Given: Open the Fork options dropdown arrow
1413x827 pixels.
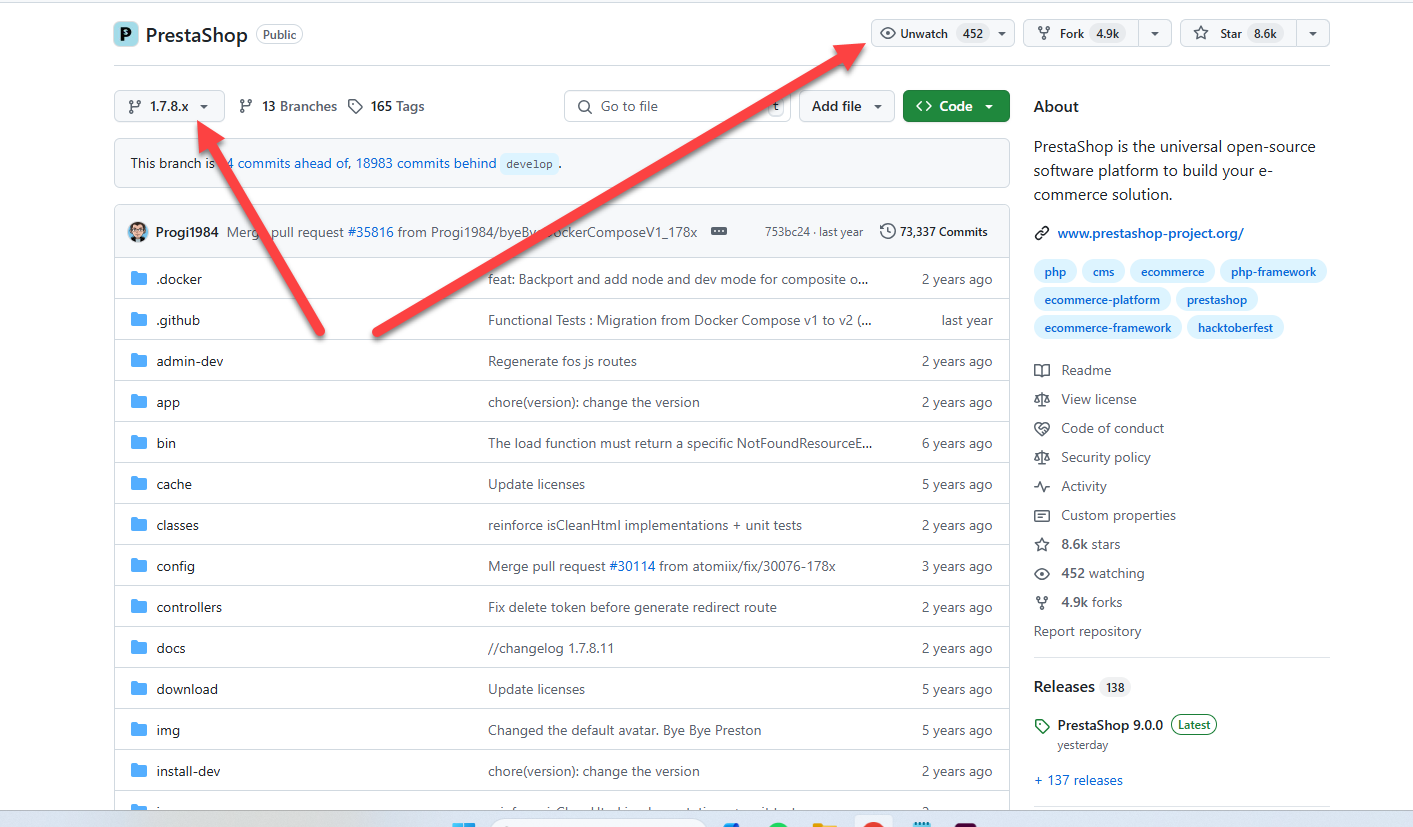Looking at the screenshot, I should click(1155, 34).
